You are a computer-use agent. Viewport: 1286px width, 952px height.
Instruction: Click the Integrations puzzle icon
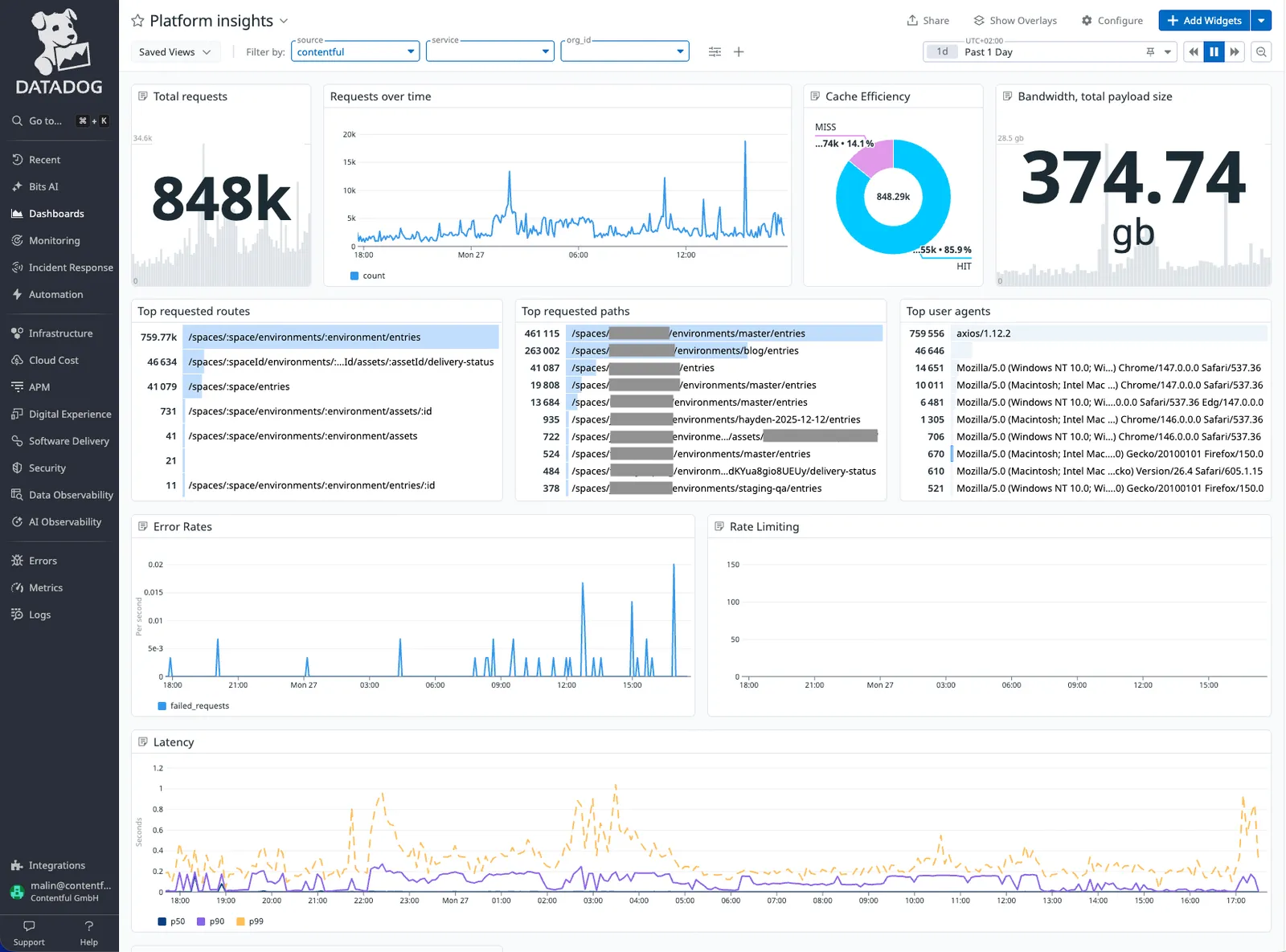tap(17, 865)
